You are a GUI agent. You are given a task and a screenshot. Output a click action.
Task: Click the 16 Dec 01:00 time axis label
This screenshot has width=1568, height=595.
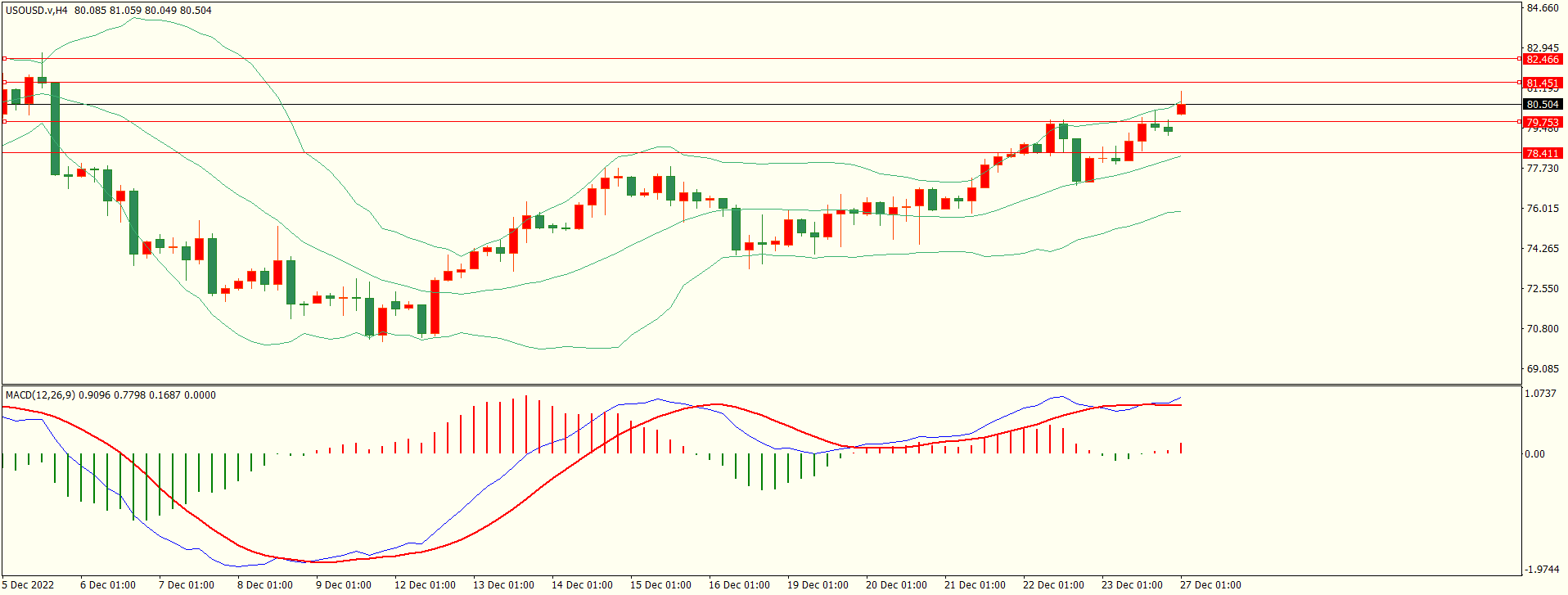tap(739, 585)
